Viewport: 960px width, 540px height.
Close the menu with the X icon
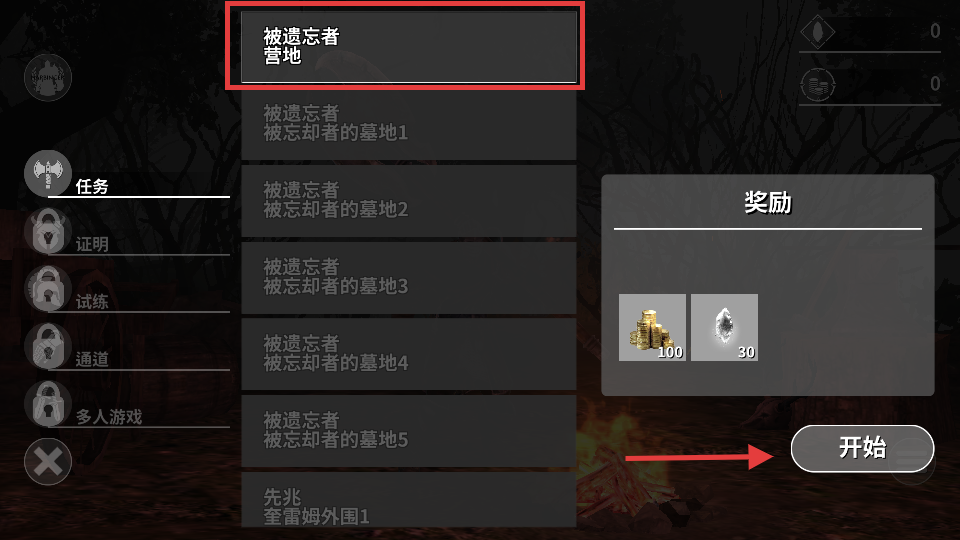(48, 462)
